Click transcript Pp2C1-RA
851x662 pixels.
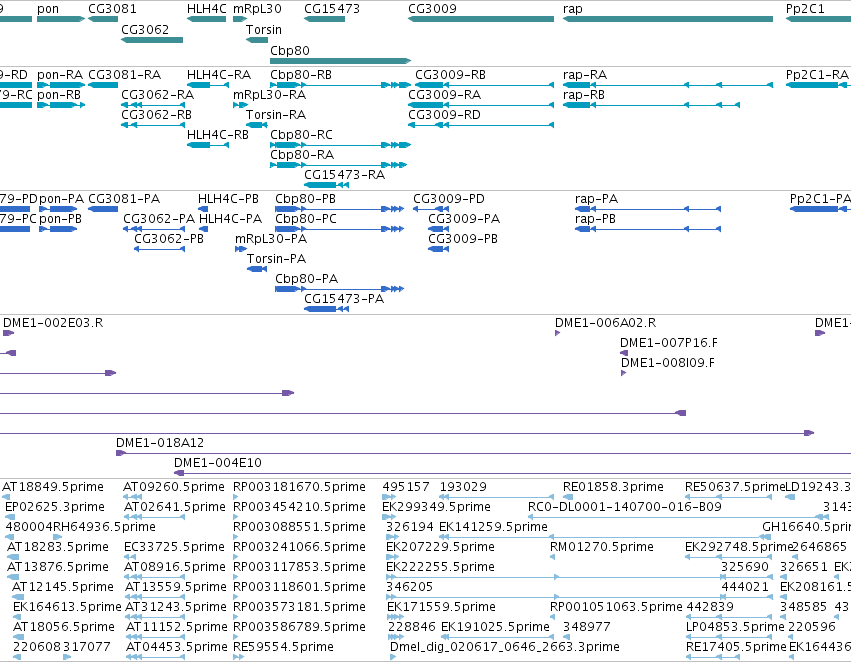click(x=817, y=75)
